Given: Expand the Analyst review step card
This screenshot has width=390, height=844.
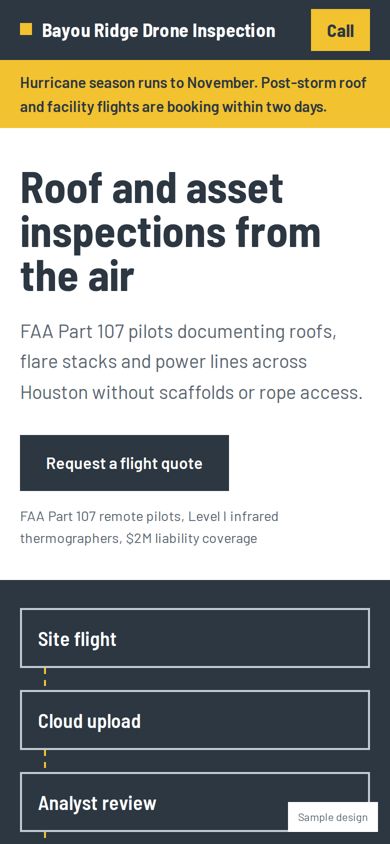Looking at the screenshot, I should pos(195,803).
